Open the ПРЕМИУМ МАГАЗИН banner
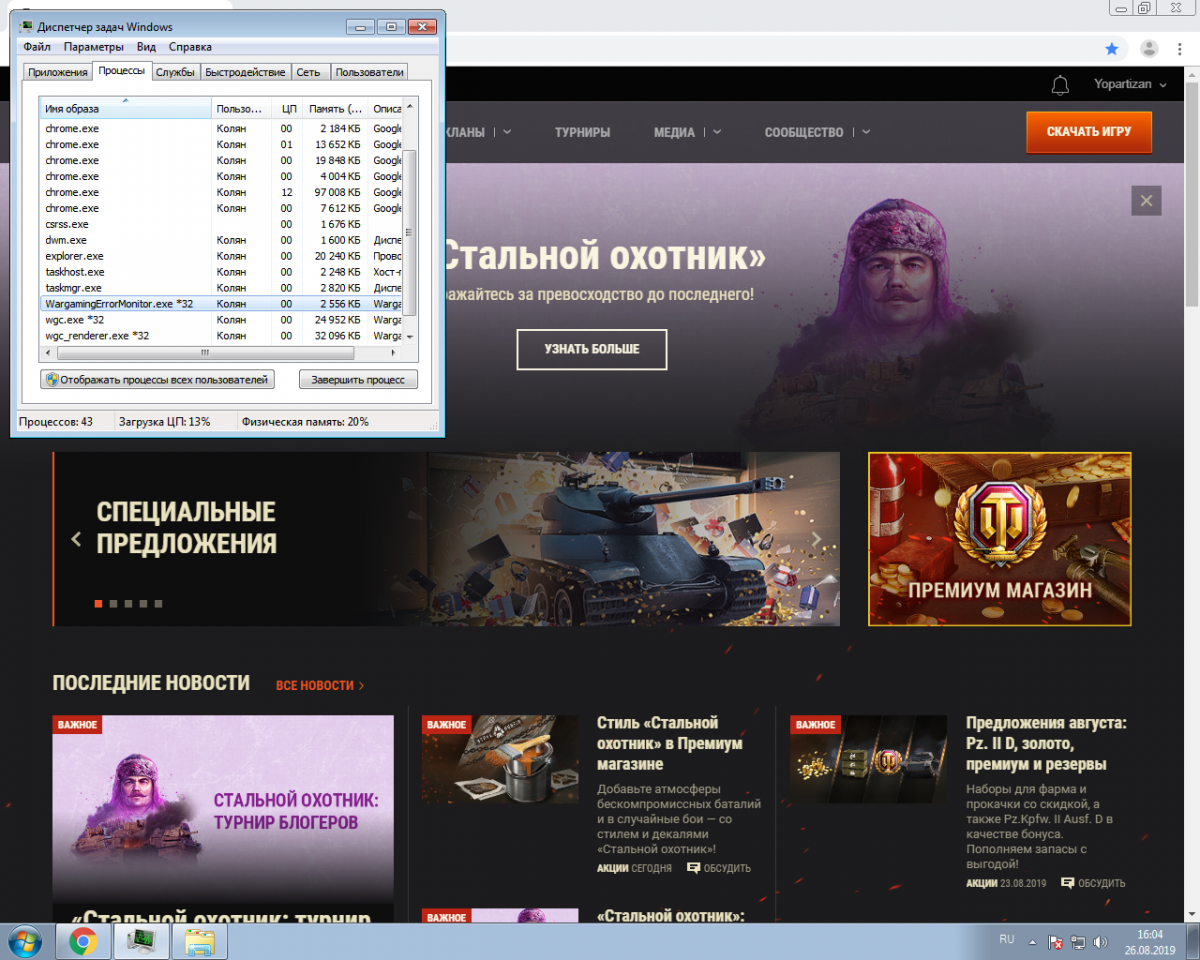The image size is (1200, 960). [999, 539]
